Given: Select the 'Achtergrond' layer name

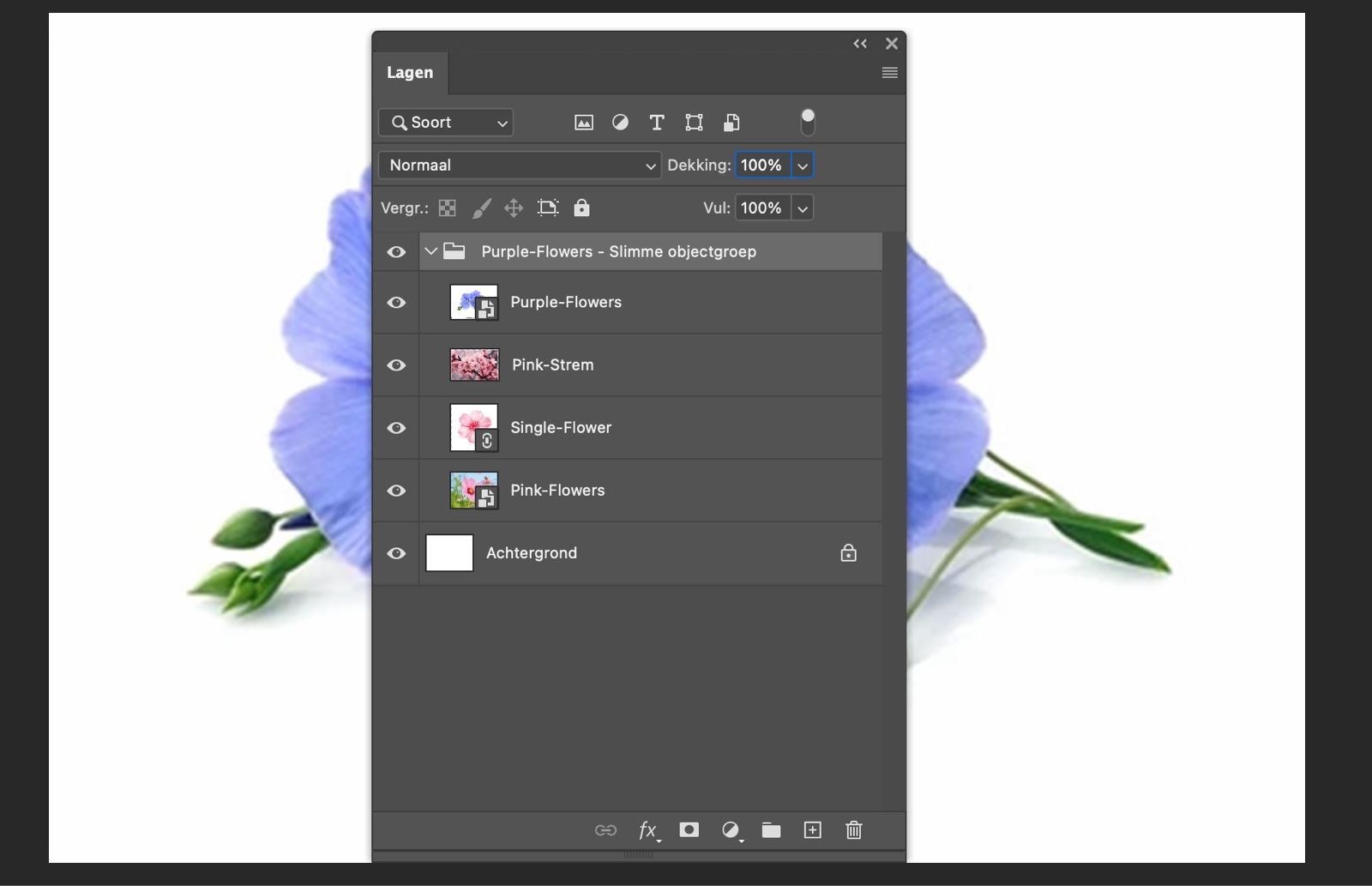Looking at the screenshot, I should 532,553.
